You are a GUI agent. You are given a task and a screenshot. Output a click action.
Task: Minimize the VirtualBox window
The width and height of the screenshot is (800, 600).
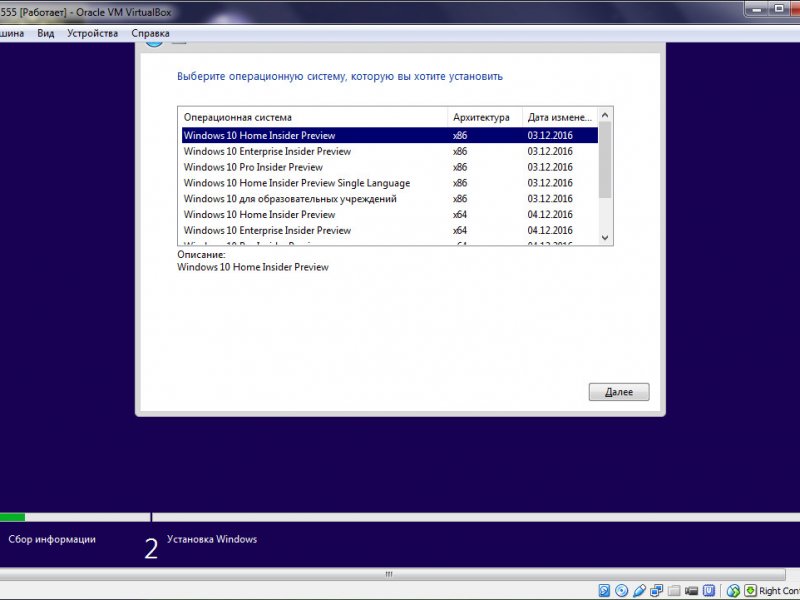tap(757, 9)
